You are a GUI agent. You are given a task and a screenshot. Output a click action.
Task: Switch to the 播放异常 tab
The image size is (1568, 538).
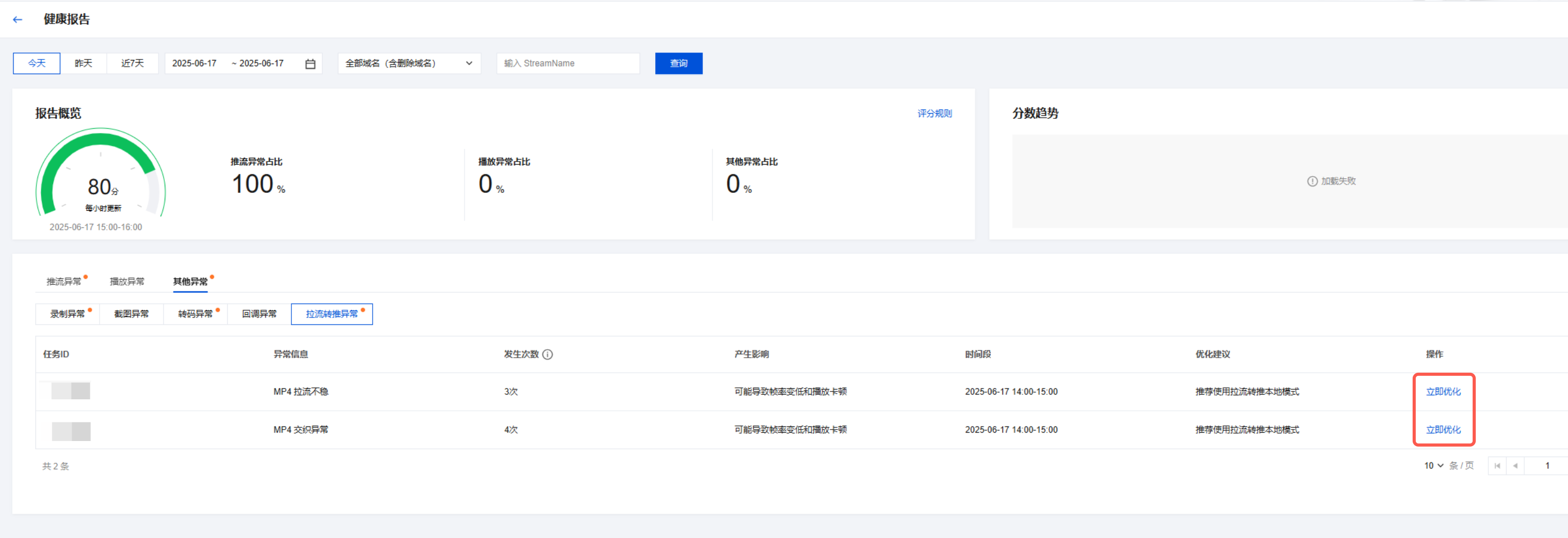(127, 281)
